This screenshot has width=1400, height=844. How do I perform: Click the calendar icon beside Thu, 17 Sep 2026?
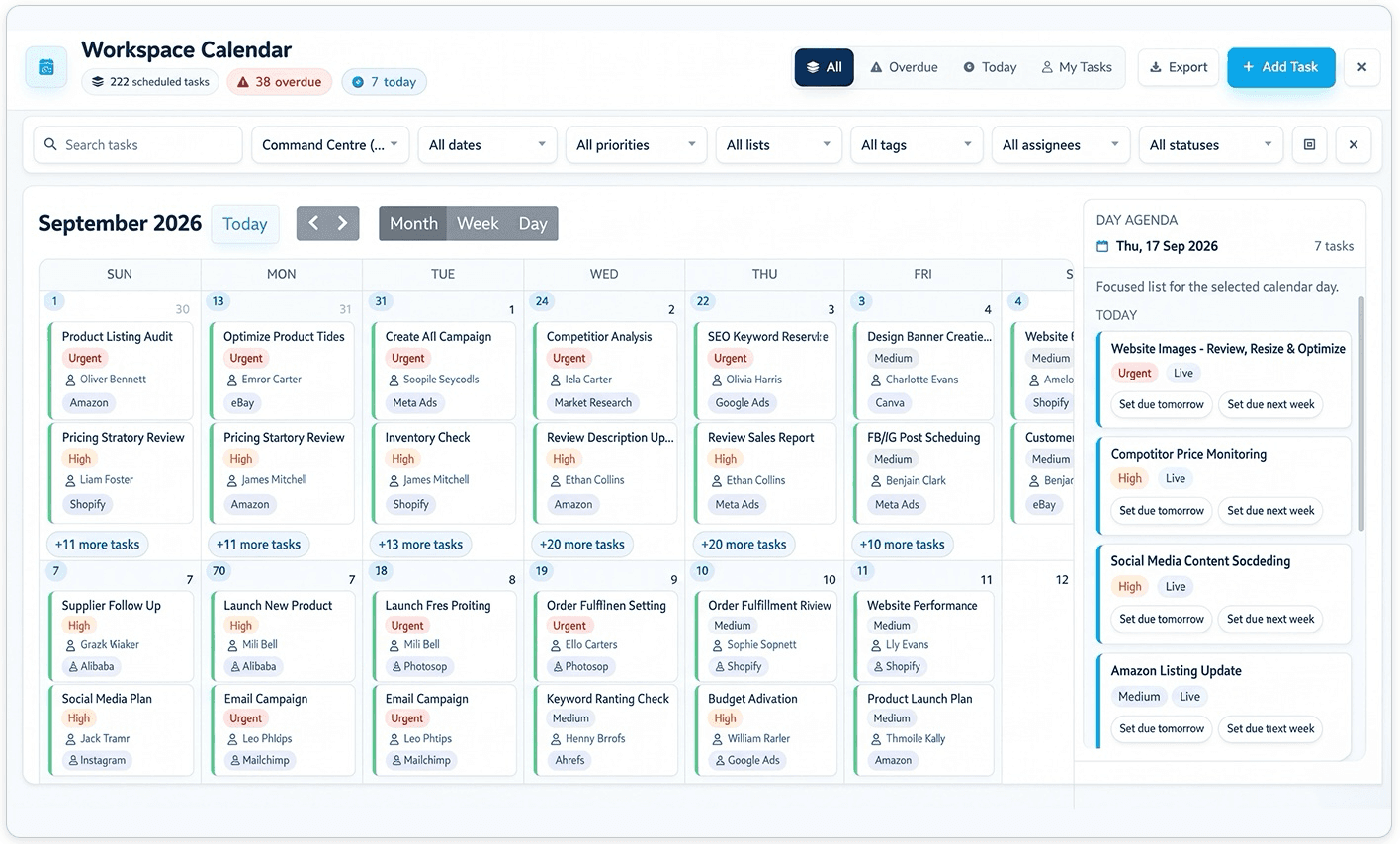(x=1102, y=246)
